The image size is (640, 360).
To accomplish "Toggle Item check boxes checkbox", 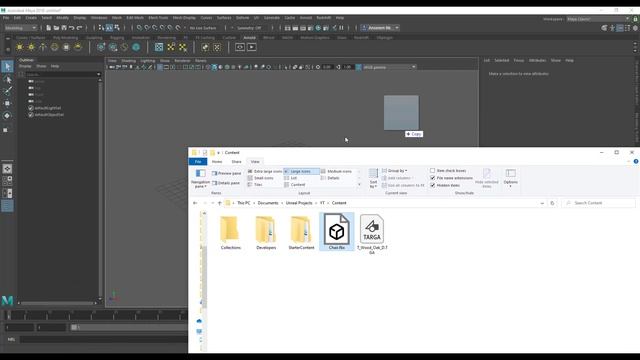I will point(432,171).
